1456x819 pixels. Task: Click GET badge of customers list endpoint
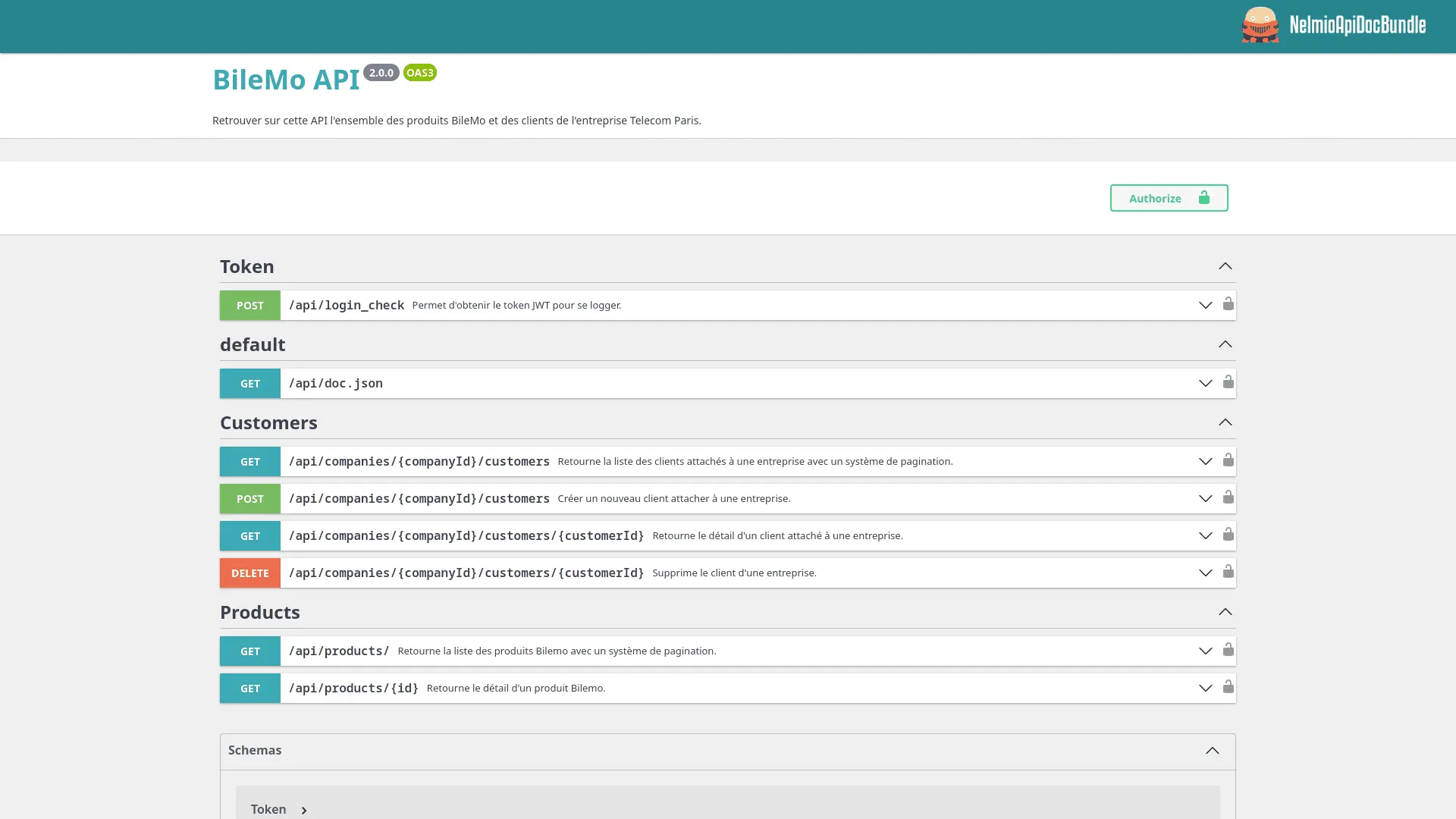250,462
